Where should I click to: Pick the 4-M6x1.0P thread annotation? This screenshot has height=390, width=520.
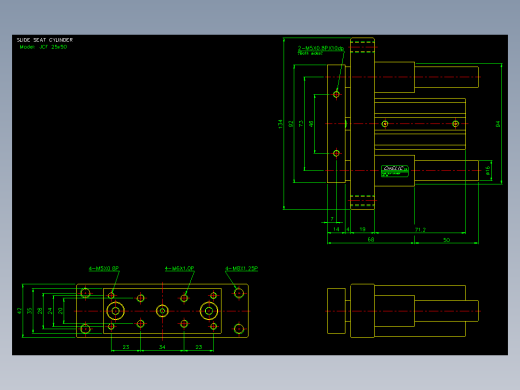179,268
